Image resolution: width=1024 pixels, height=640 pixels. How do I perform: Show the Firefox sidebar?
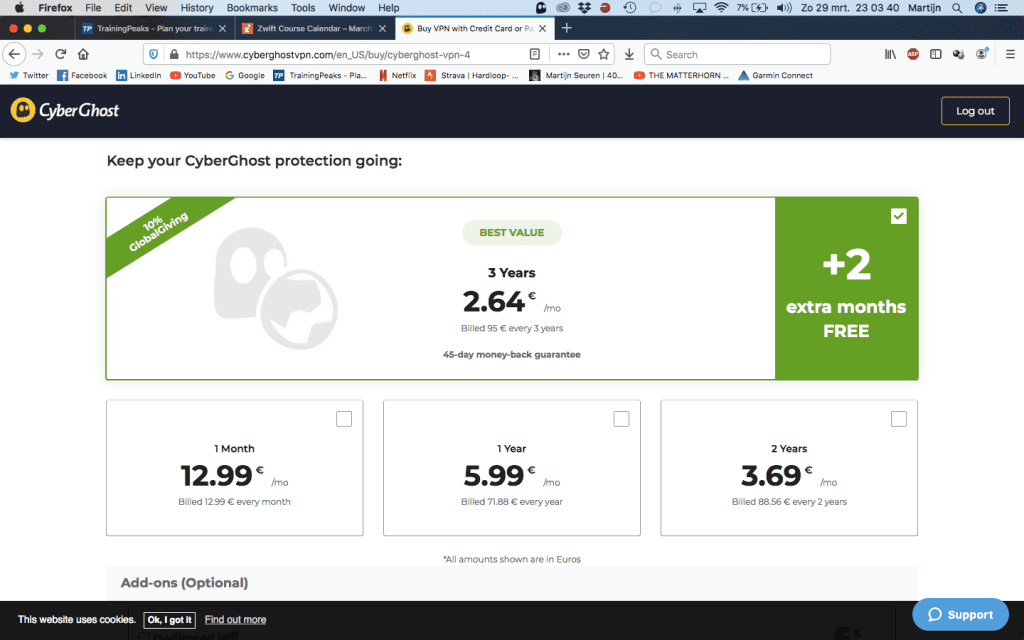[936, 54]
